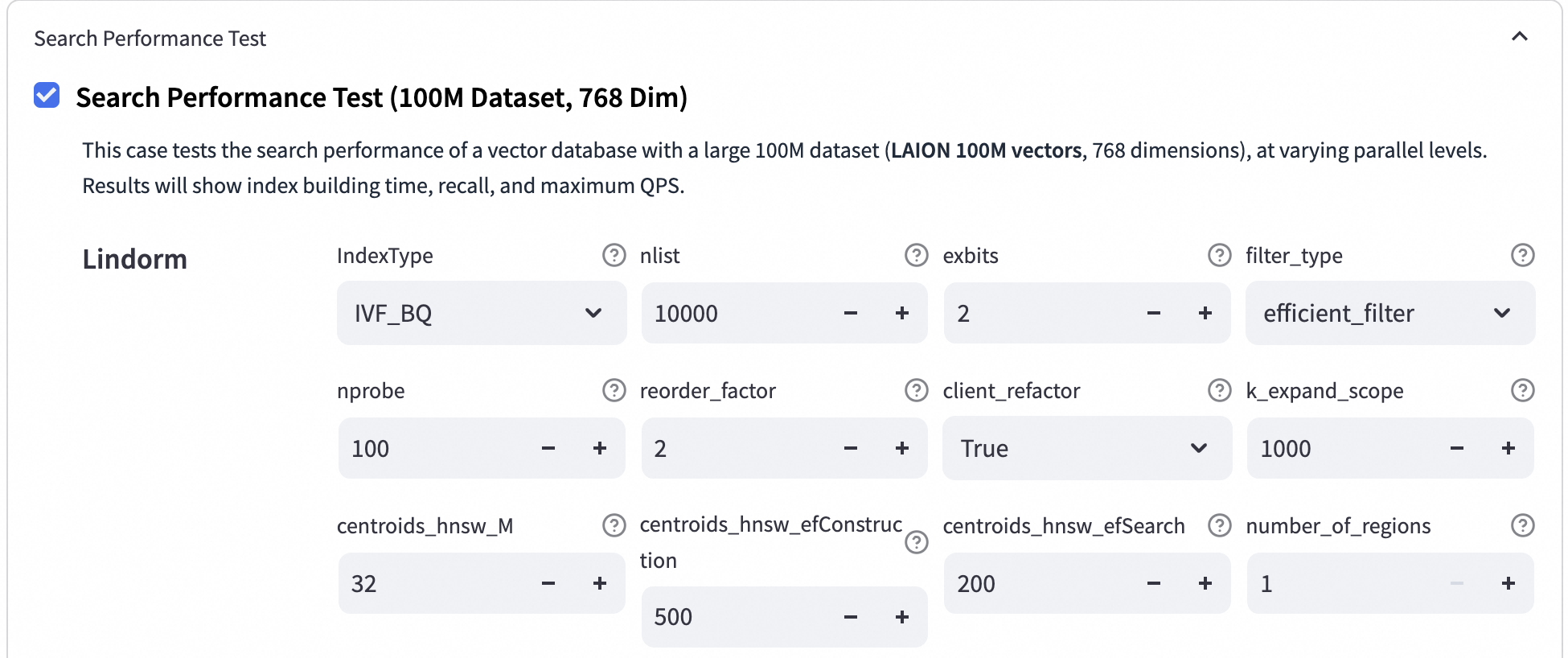Click help icon next to IndexType
The height and width of the screenshot is (658, 1568).
614,255
